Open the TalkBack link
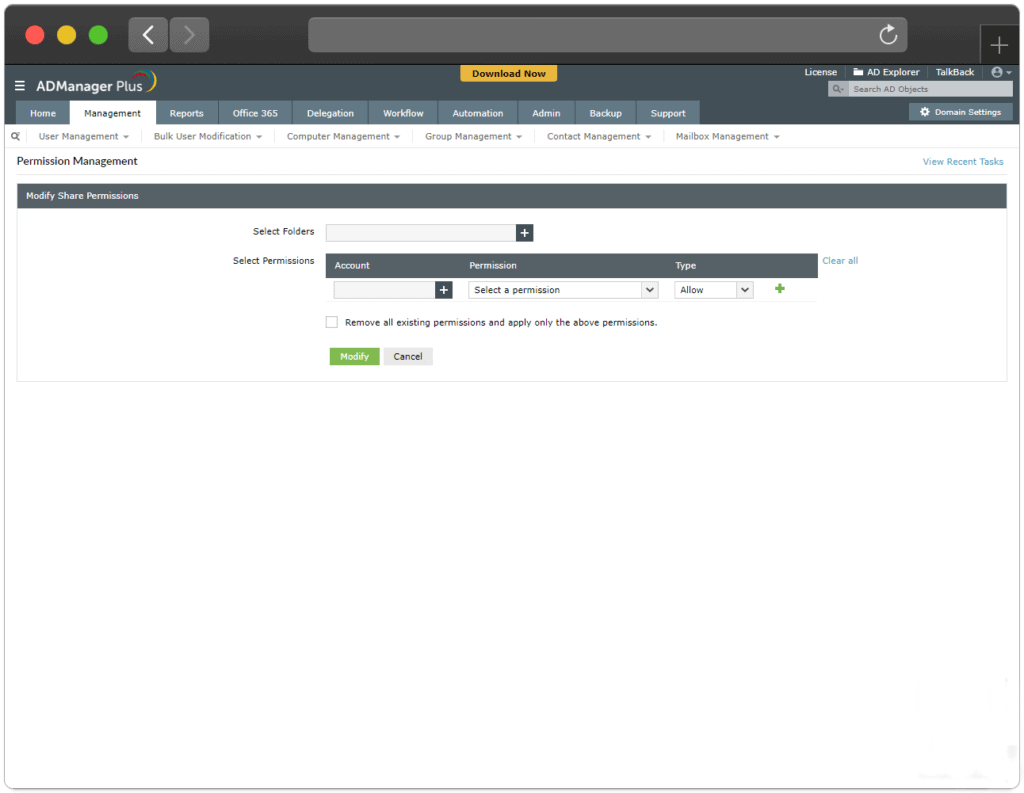This screenshot has width=1024, height=793. (x=954, y=73)
